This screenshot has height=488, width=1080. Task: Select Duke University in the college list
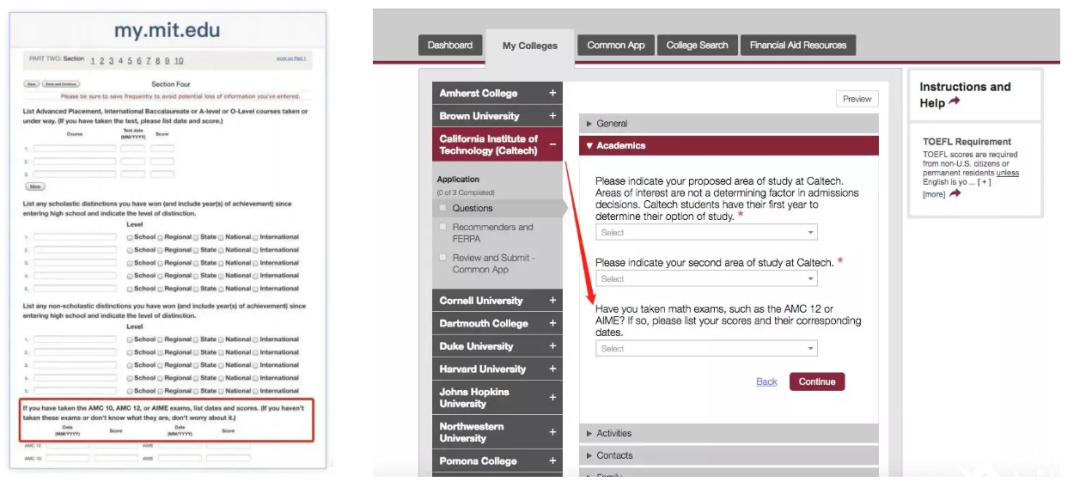point(476,346)
